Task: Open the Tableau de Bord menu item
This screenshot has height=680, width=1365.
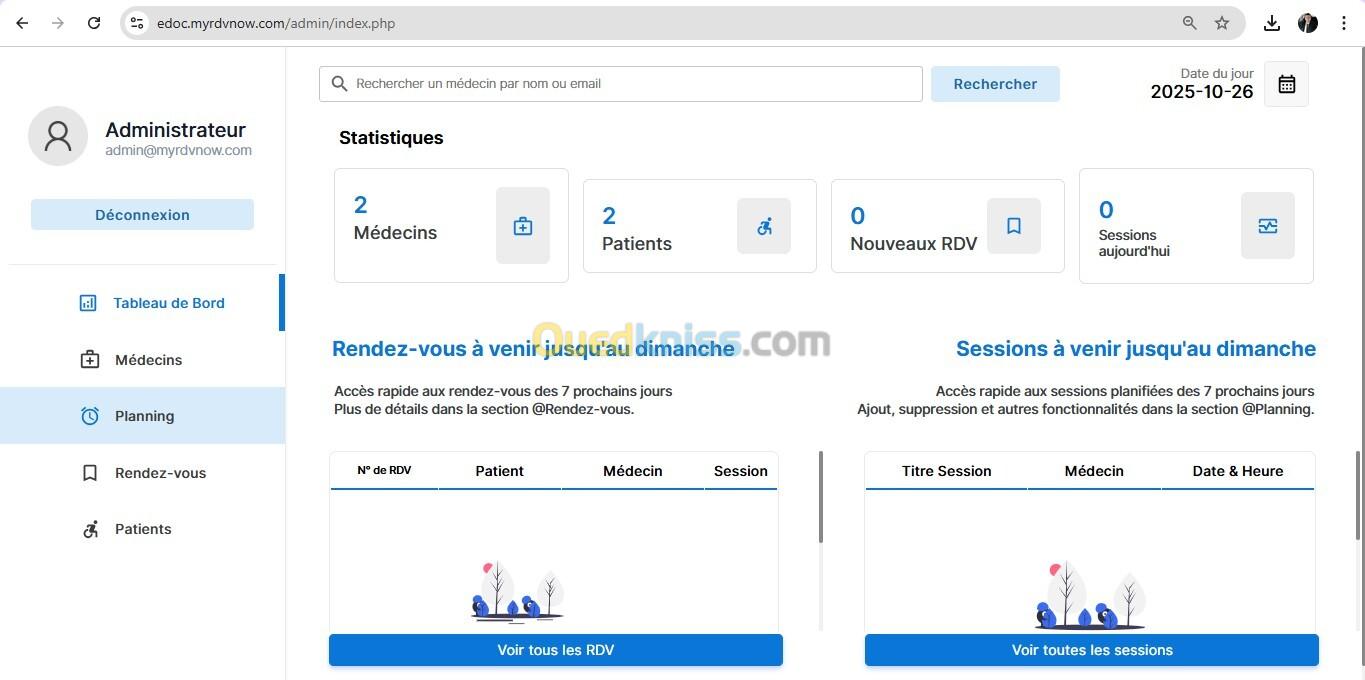Action: [168, 303]
